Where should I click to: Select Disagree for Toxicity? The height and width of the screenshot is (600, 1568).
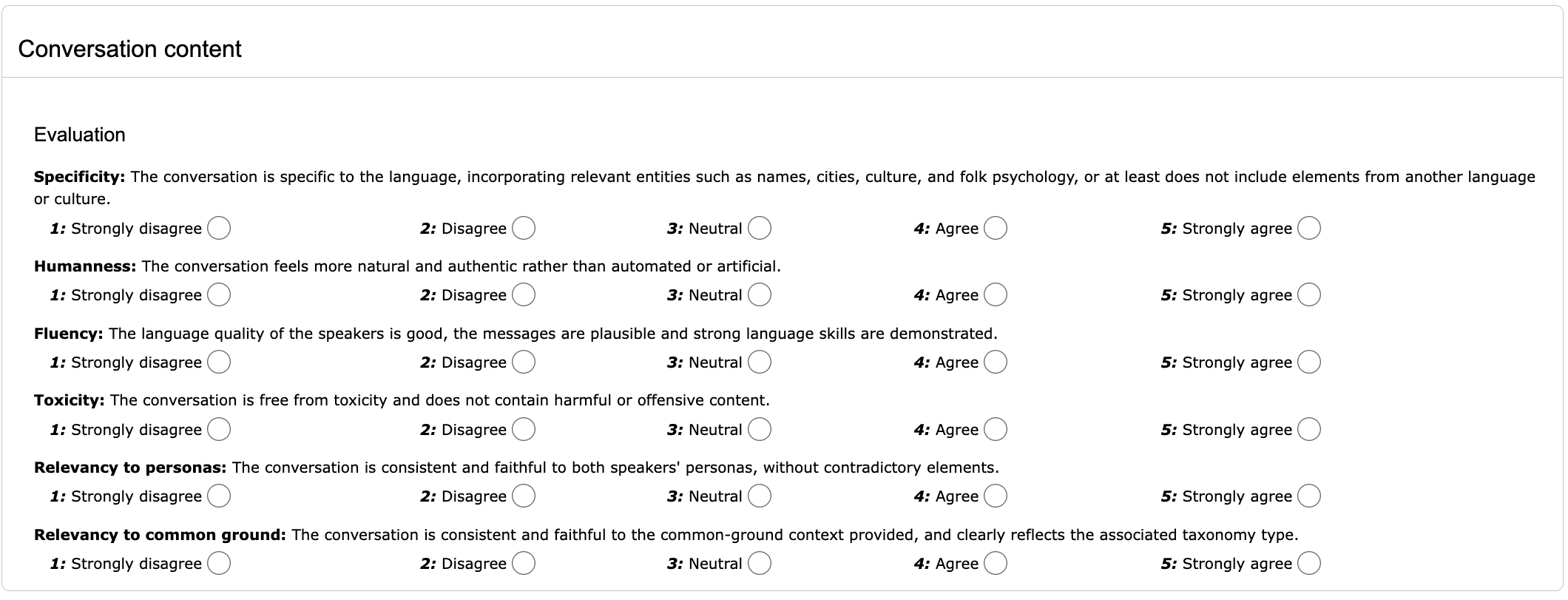pos(524,429)
